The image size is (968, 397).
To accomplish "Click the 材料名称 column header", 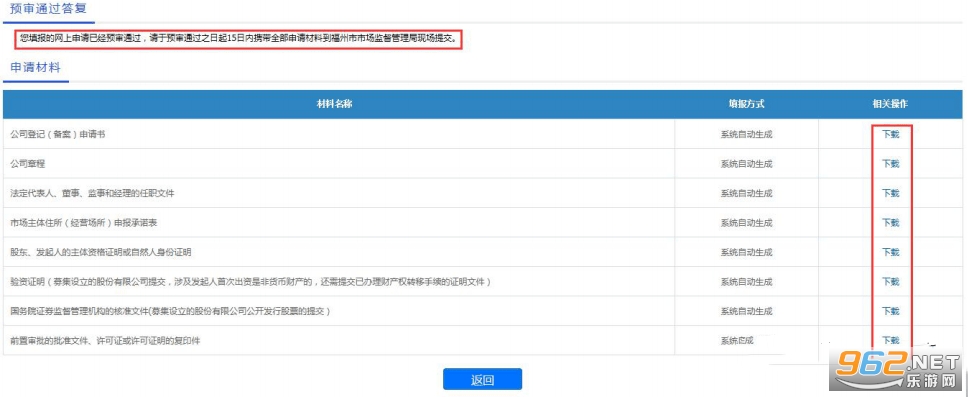I will [x=335, y=104].
